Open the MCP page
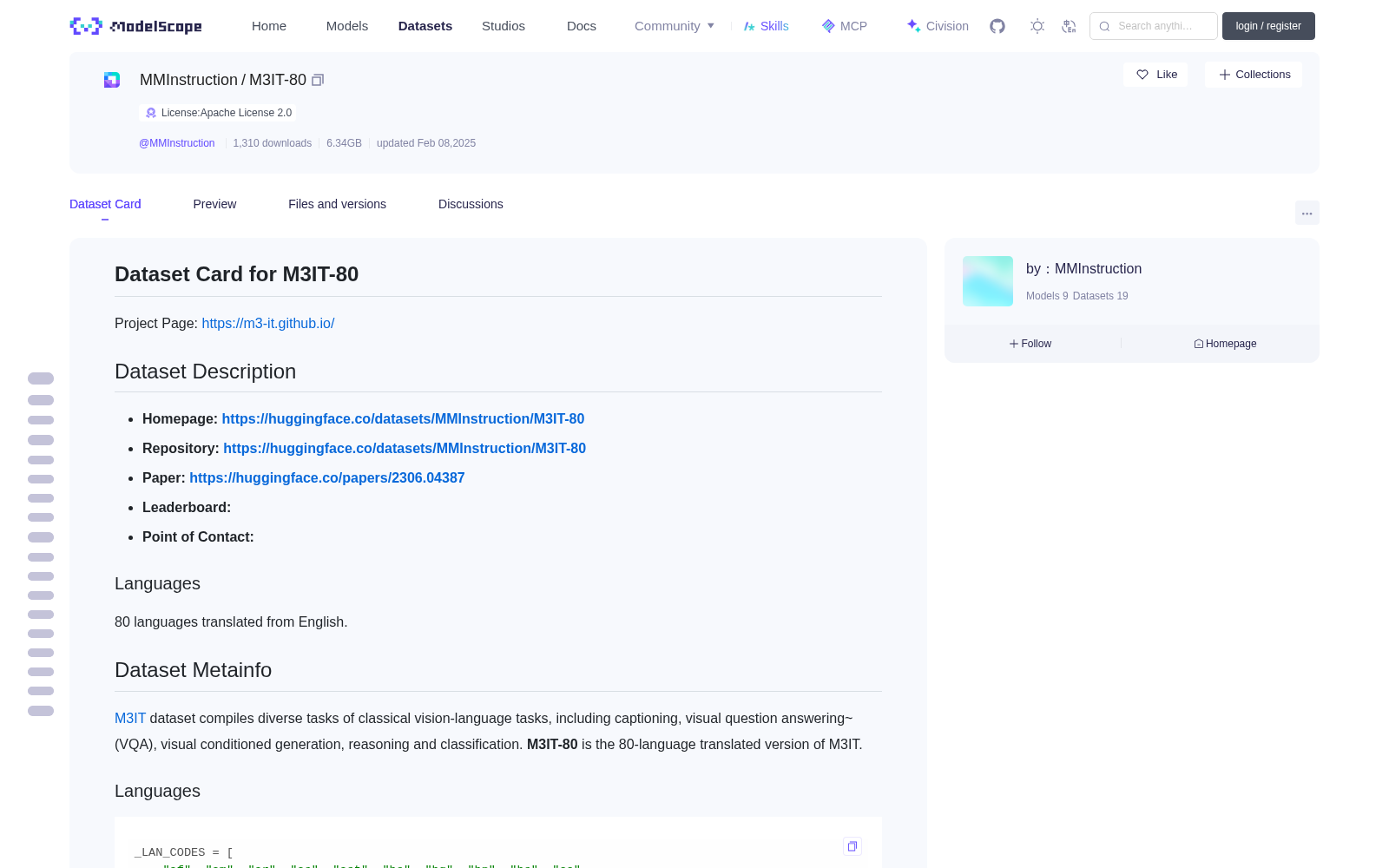The image size is (1389, 868). [x=844, y=26]
